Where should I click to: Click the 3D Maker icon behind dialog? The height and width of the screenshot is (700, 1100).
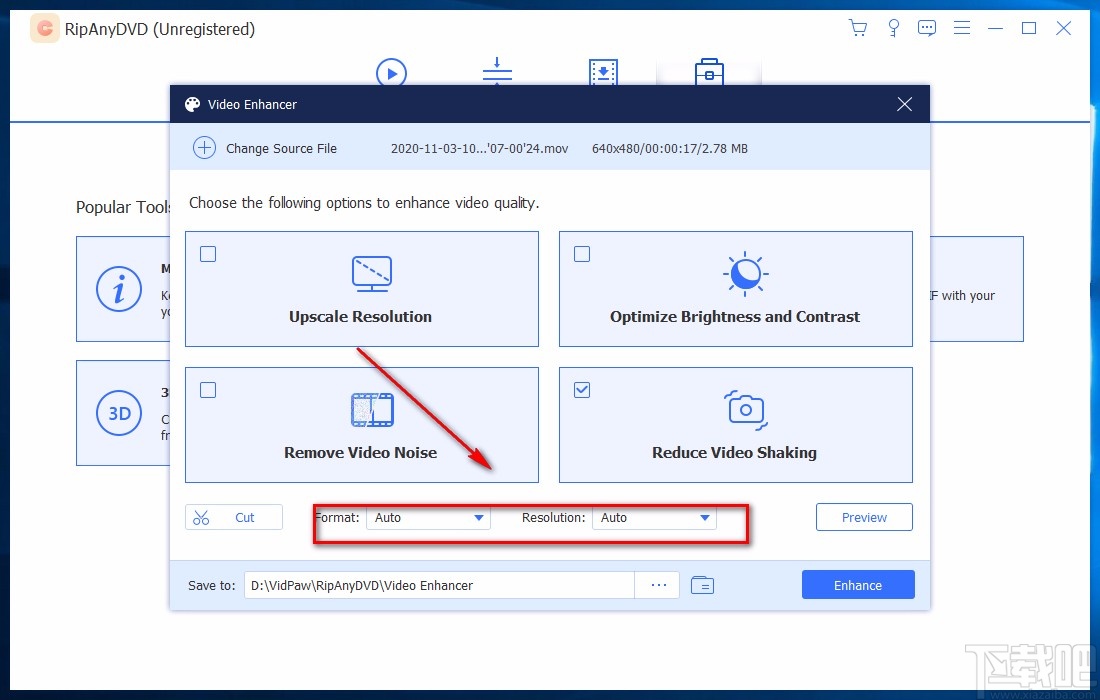click(x=119, y=413)
